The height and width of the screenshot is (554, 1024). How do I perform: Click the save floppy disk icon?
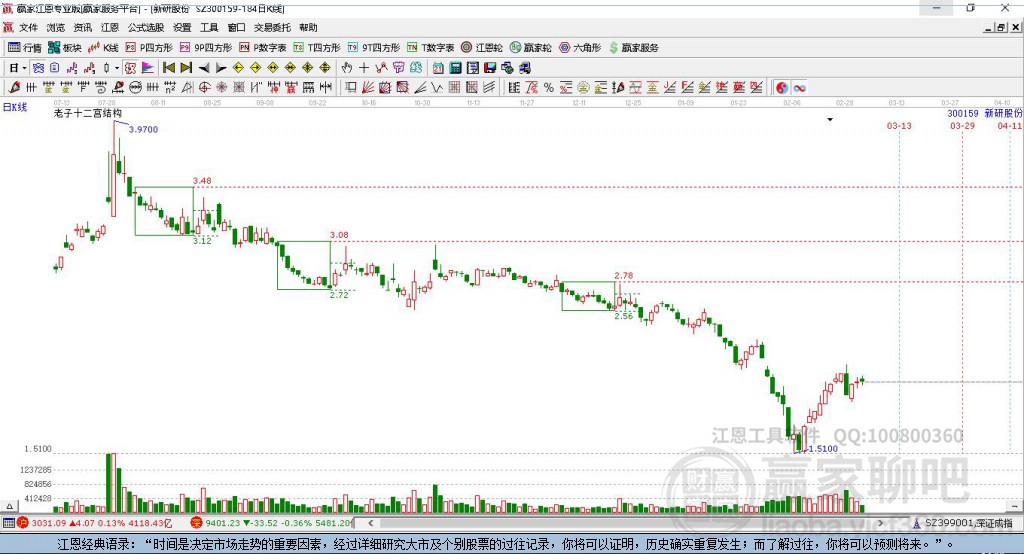tap(490, 68)
